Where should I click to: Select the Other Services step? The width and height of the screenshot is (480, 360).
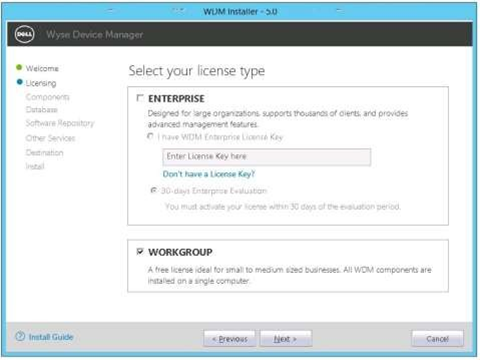50,138
